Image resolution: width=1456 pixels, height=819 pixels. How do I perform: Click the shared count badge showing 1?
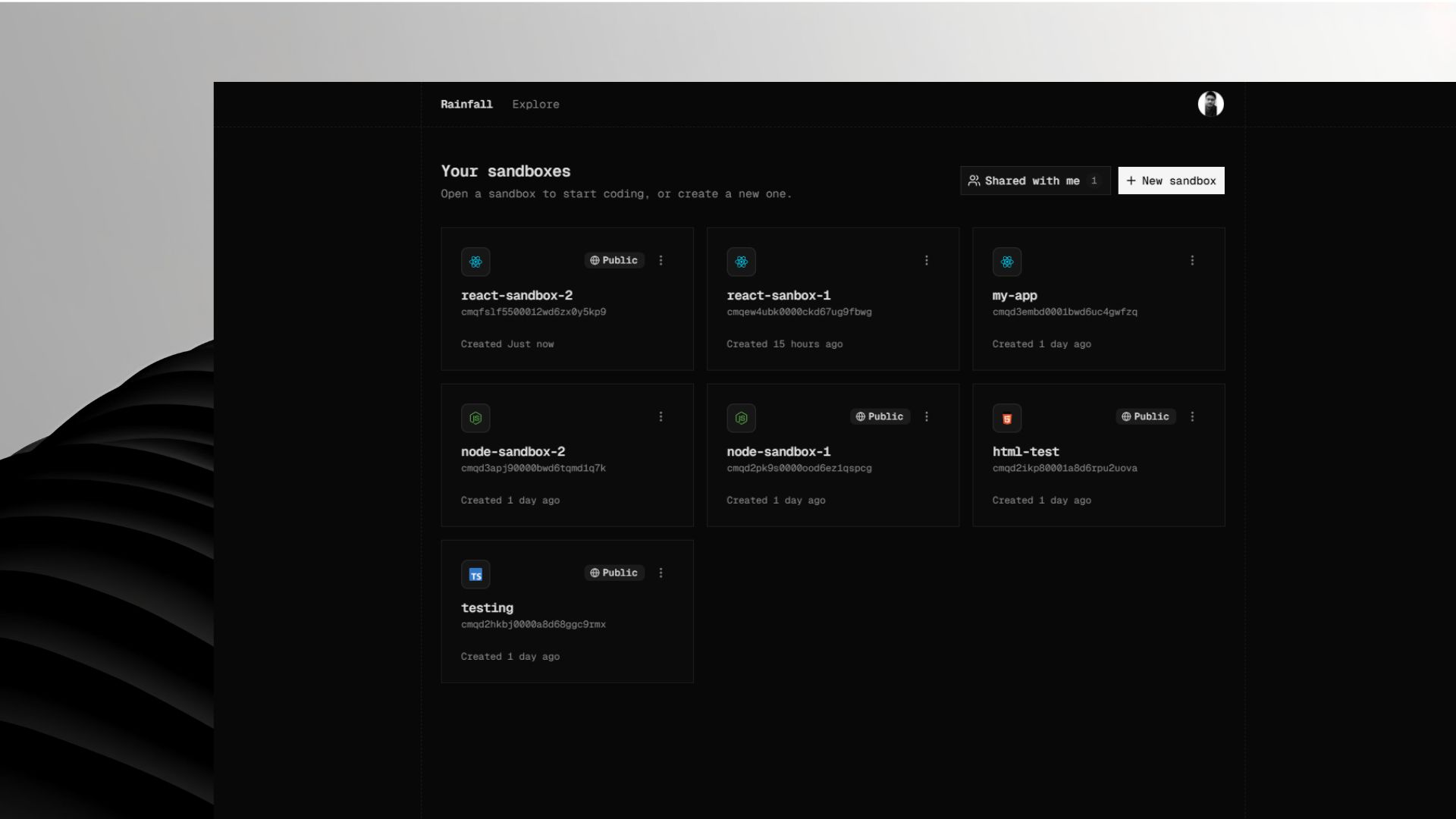pos(1094,180)
